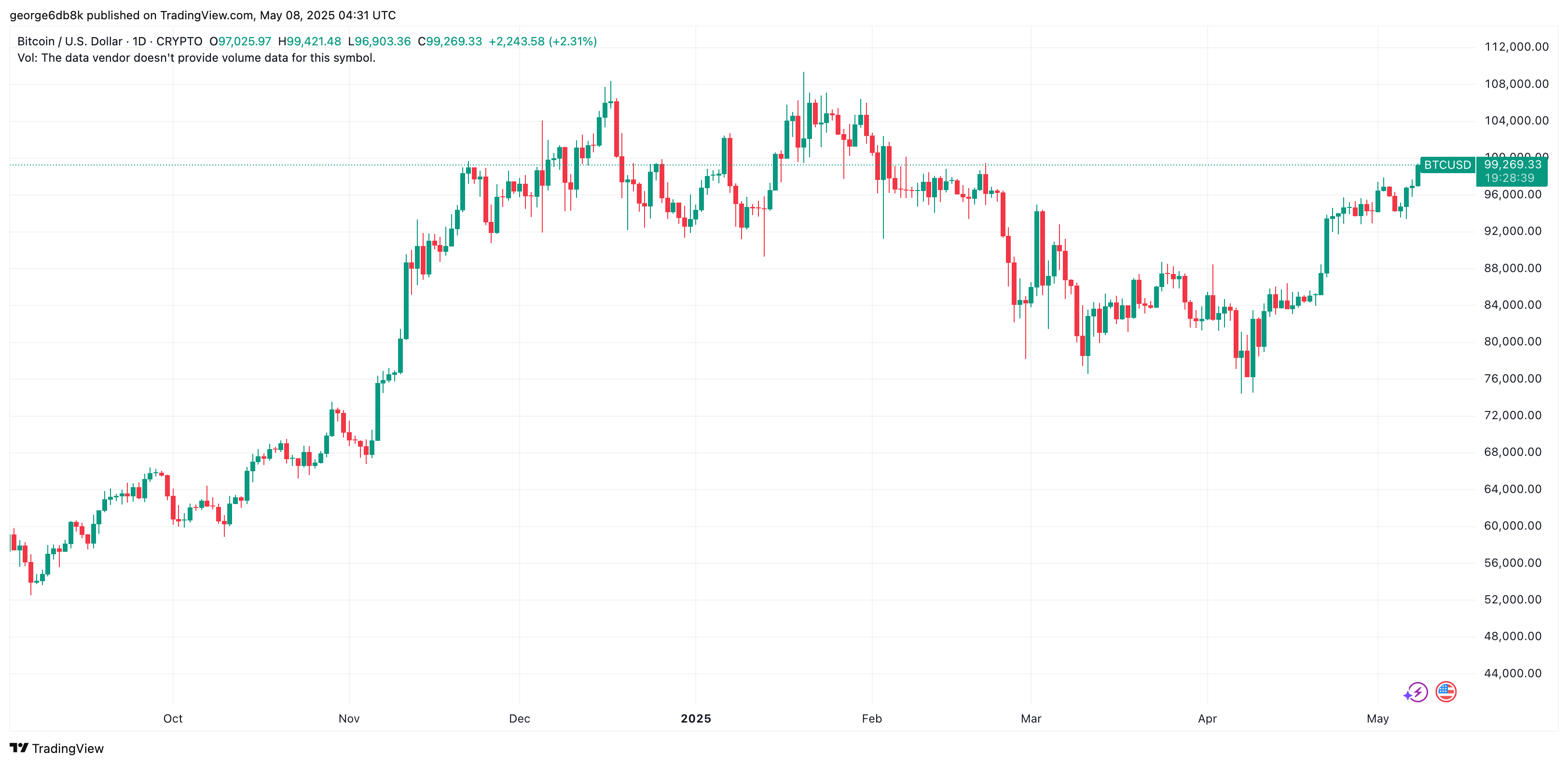Click the purple lightning bolt event icon
The image size is (1568, 765).
point(1417,692)
